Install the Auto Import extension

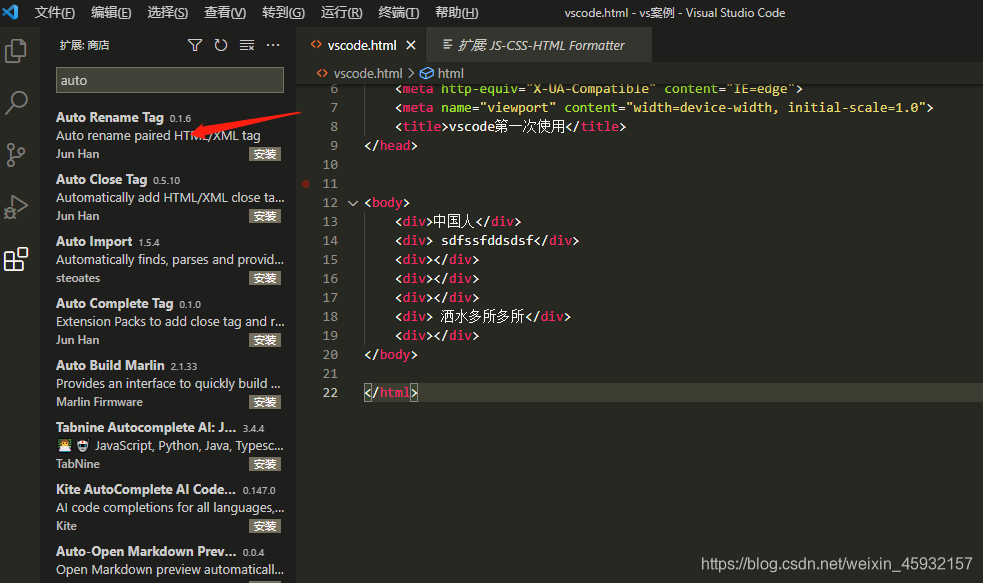pyautogui.click(x=265, y=278)
